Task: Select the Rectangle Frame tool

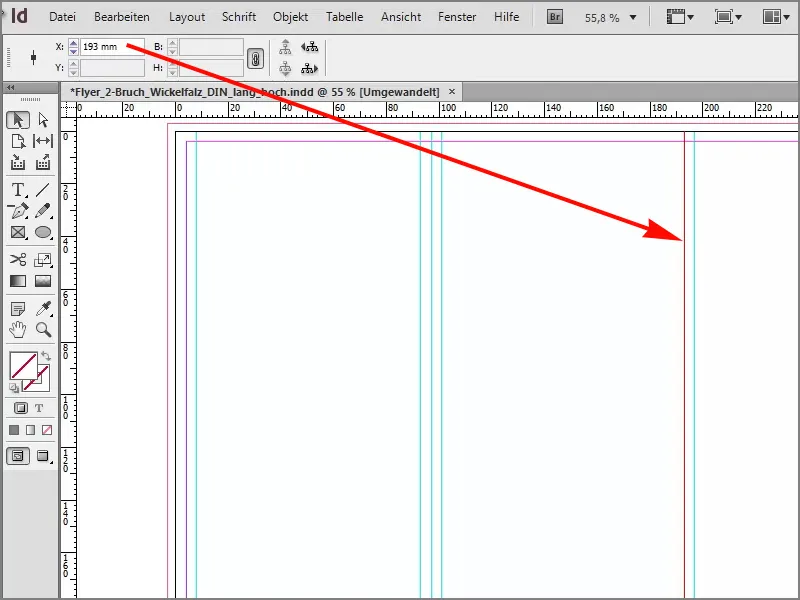Action: 18,233
